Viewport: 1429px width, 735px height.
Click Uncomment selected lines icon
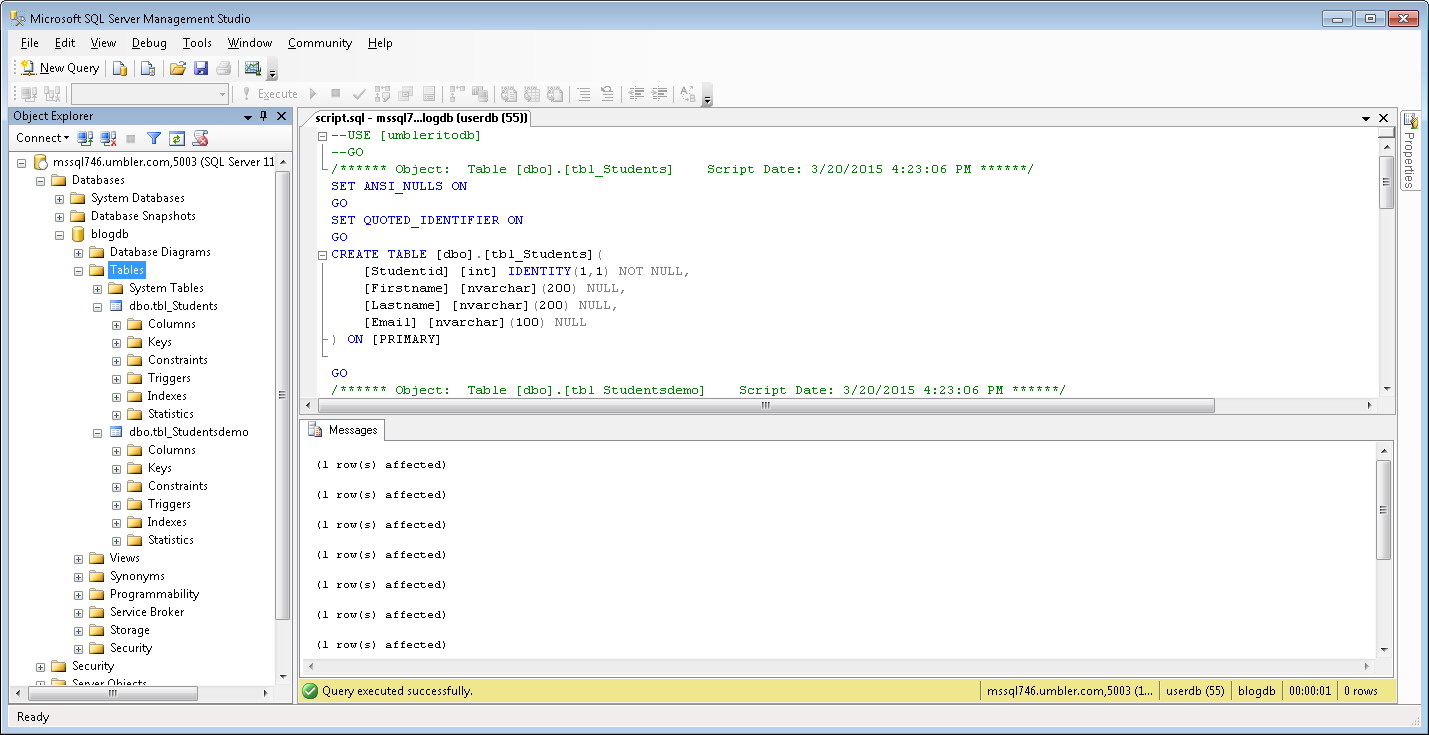[x=607, y=94]
